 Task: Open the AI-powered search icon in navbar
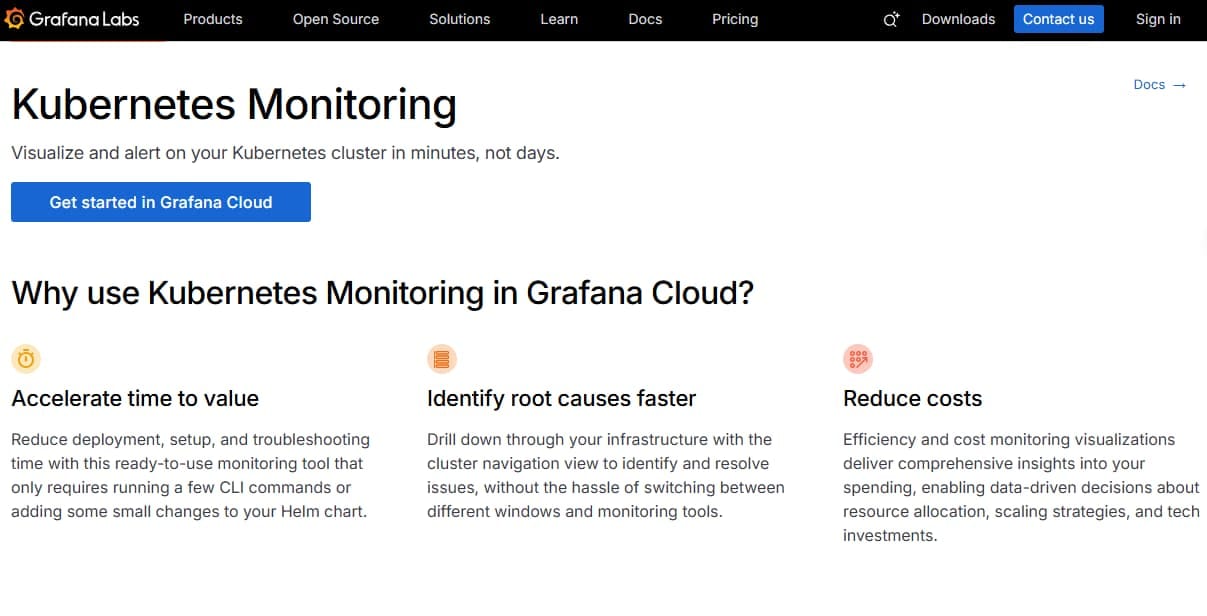[x=890, y=19]
